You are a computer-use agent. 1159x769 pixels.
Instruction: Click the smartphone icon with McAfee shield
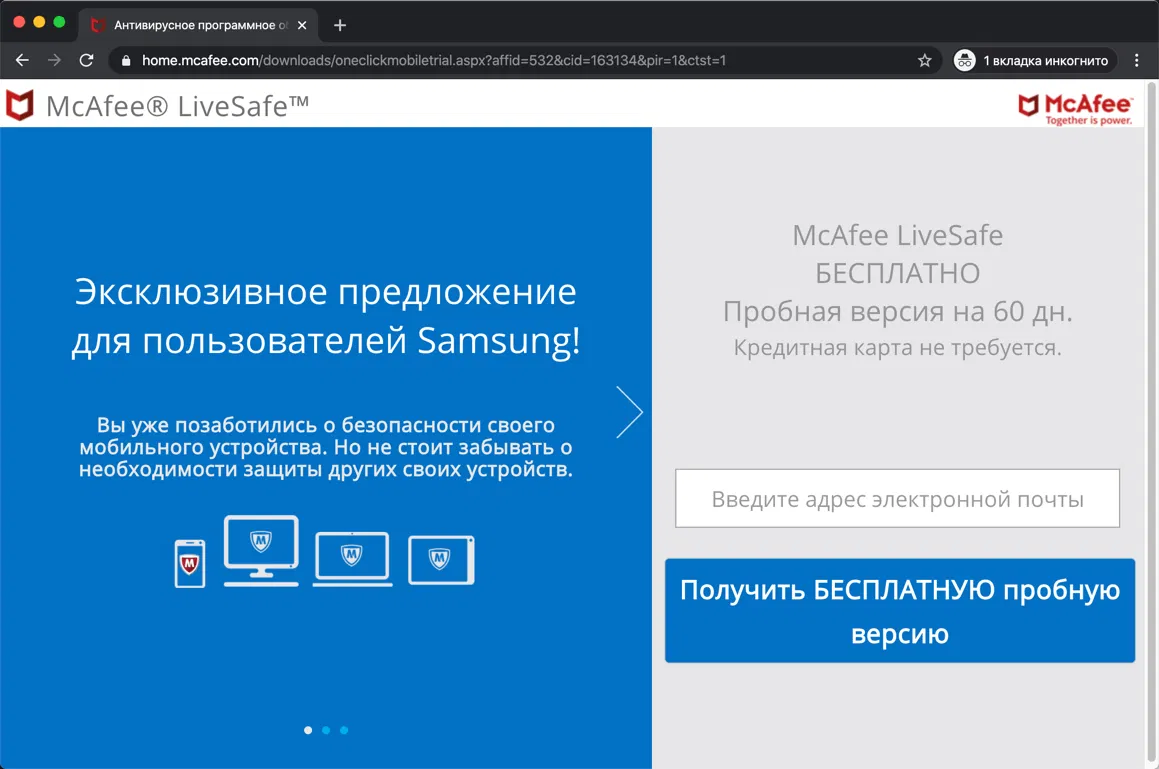click(x=189, y=560)
